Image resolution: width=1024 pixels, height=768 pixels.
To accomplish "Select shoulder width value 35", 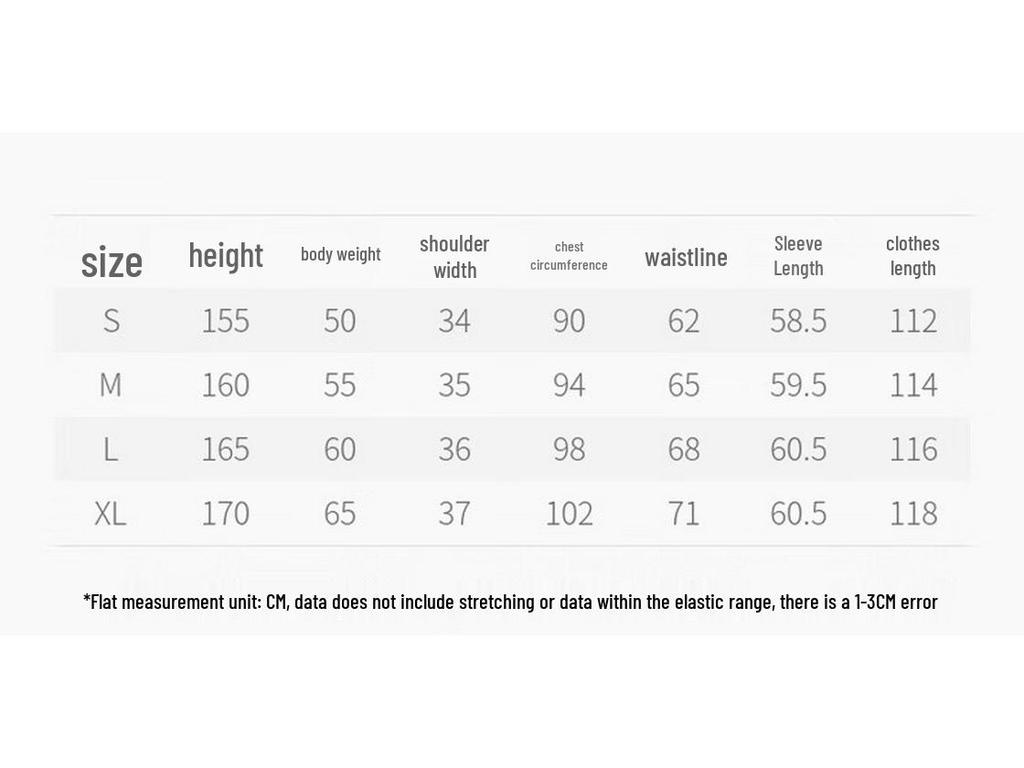I will pyautogui.click(x=455, y=385).
